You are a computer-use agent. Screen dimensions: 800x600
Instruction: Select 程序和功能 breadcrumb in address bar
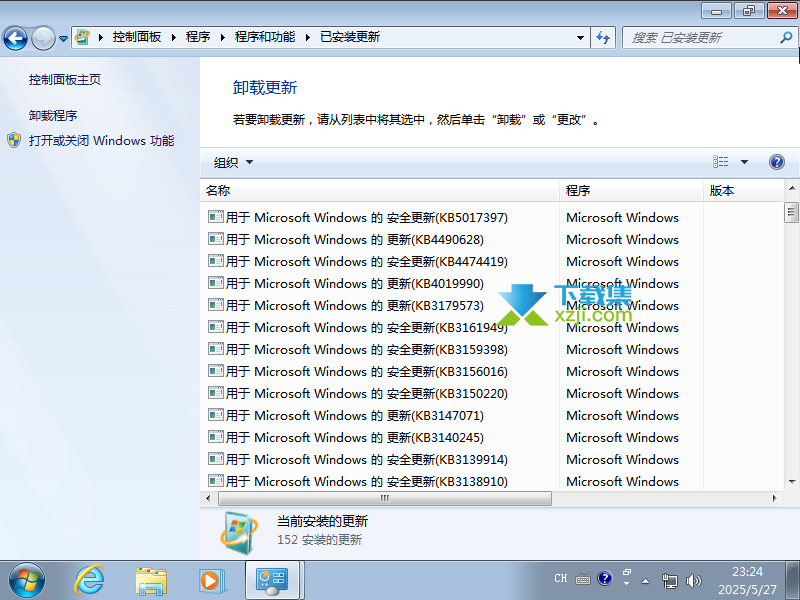(x=265, y=37)
